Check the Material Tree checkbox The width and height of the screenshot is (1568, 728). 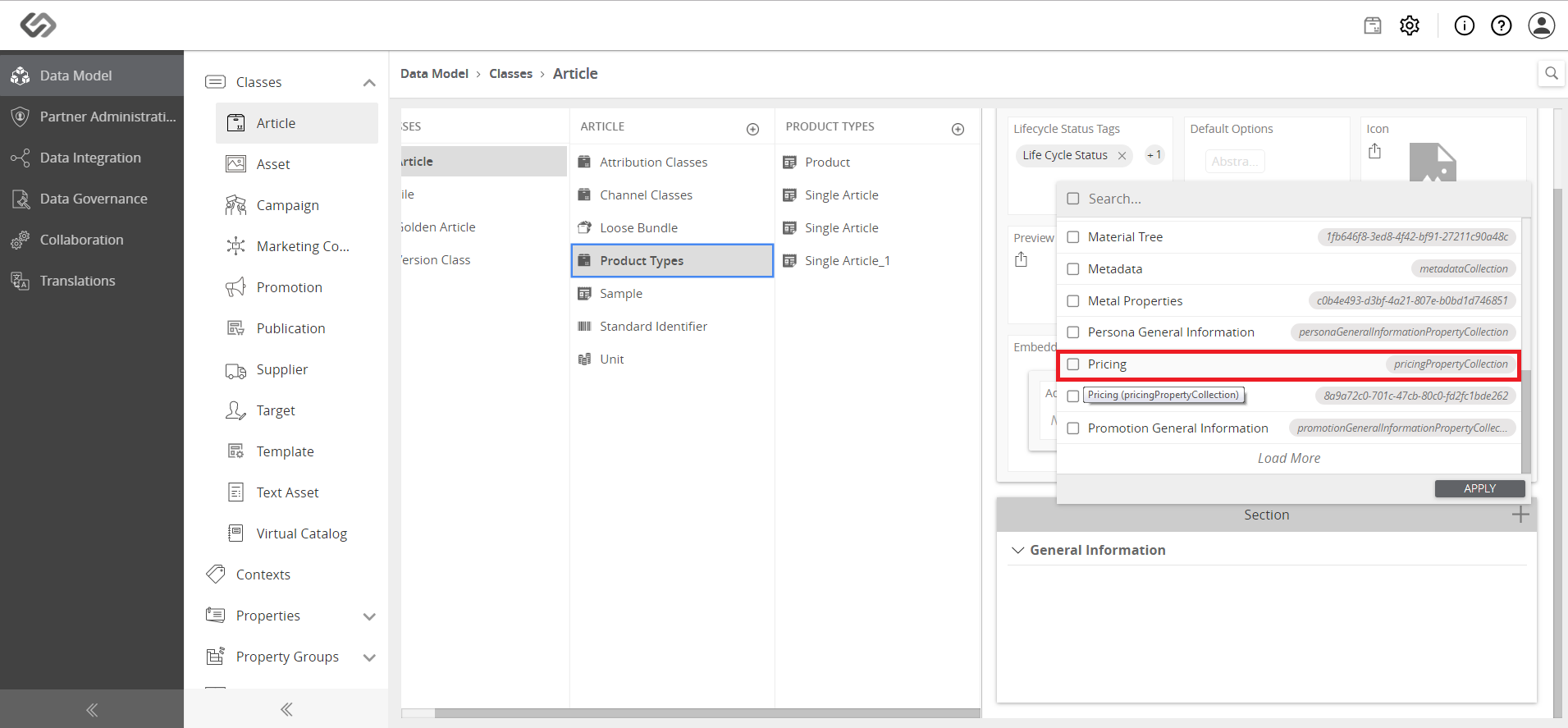pyautogui.click(x=1072, y=237)
